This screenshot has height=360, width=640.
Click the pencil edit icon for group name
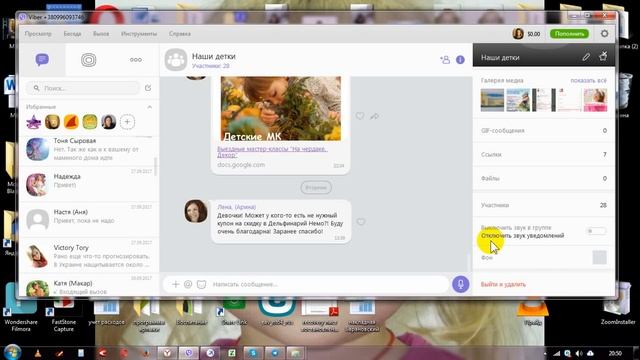(586, 57)
